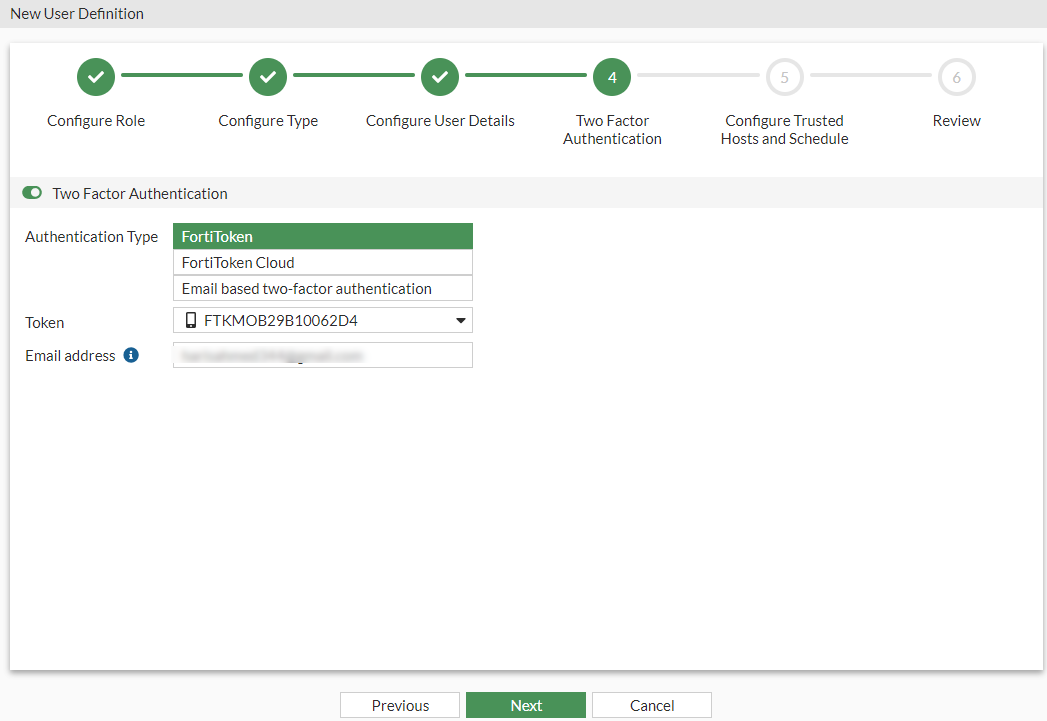Click the Two Factor Authentication step 4 circle
The width and height of the screenshot is (1047, 721).
pyautogui.click(x=611, y=77)
